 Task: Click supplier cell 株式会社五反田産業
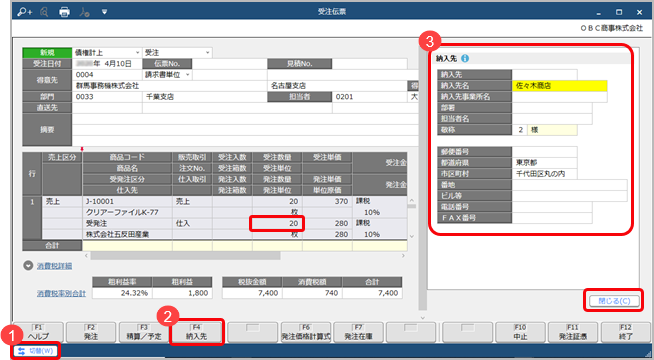pos(127,234)
